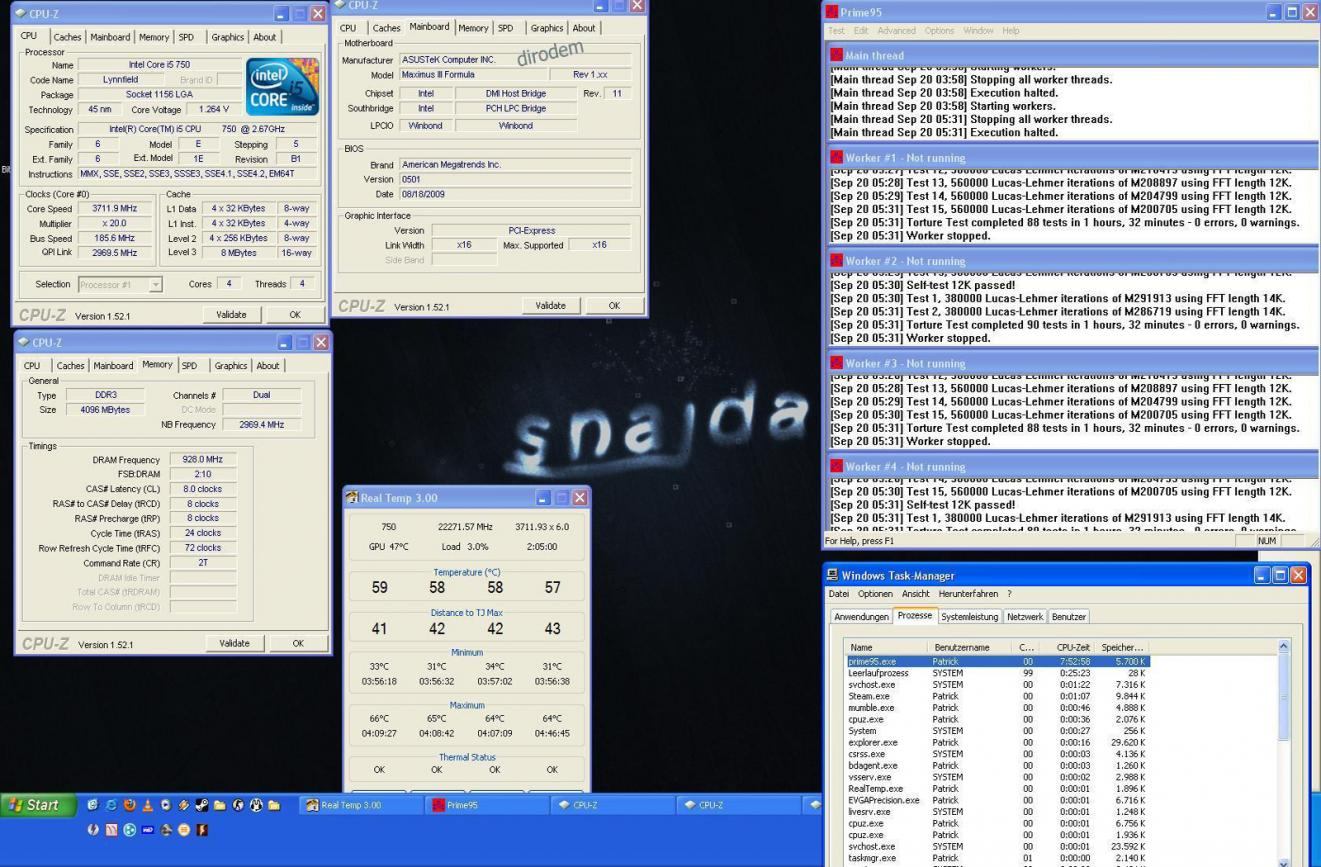This screenshot has width=1321, height=867.
Task: Click Validate in the processor CPU-Z window
Action: click(x=231, y=314)
